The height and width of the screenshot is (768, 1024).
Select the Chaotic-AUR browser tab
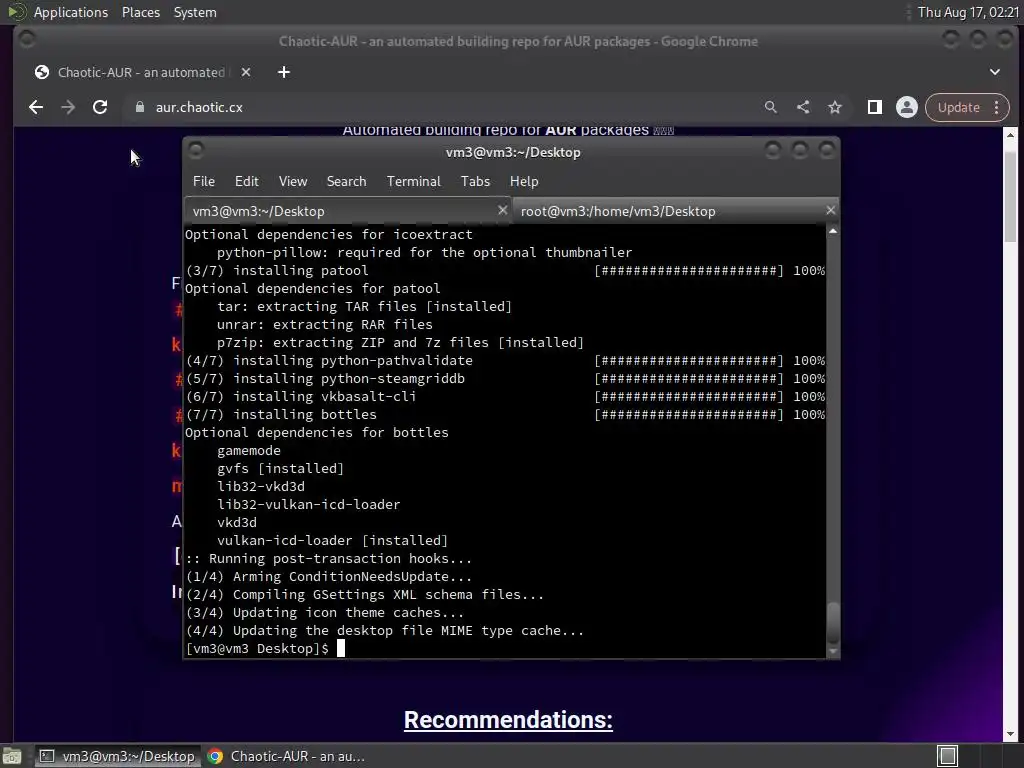pos(140,72)
